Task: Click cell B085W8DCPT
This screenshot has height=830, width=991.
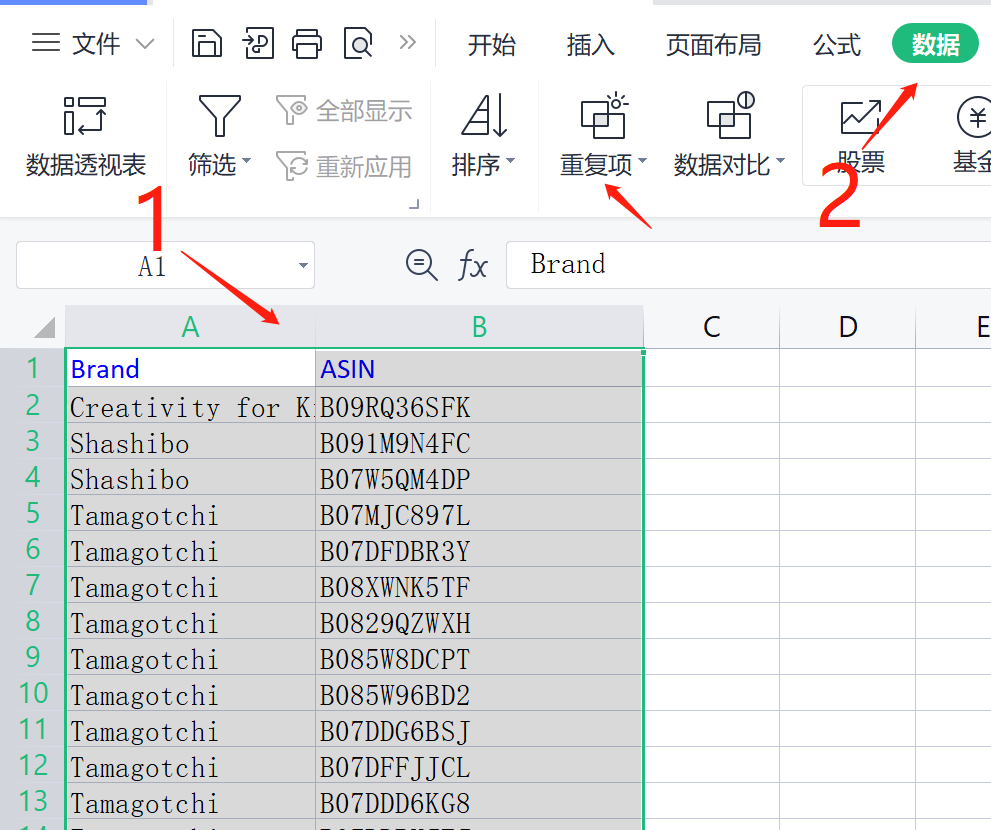Action: tap(479, 657)
